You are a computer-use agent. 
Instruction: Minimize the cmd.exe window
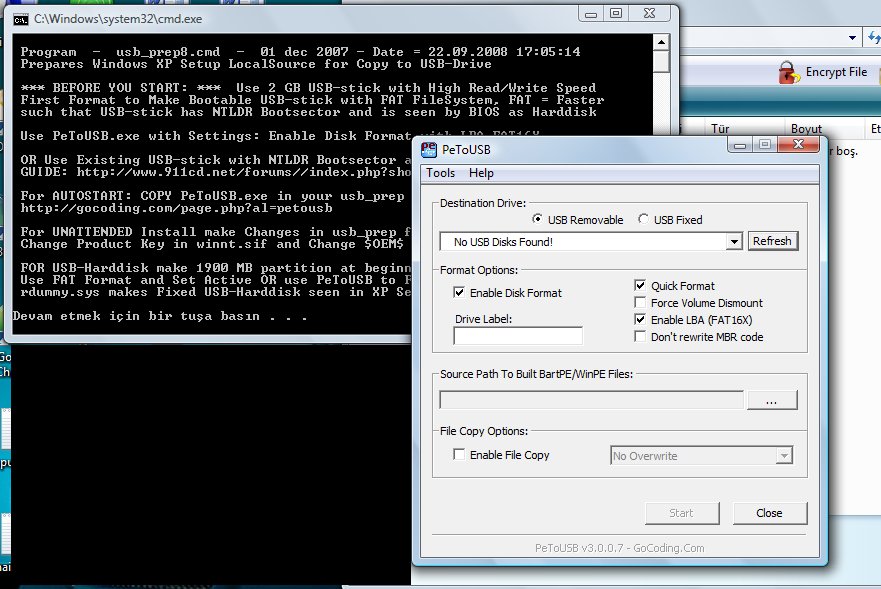[591, 13]
